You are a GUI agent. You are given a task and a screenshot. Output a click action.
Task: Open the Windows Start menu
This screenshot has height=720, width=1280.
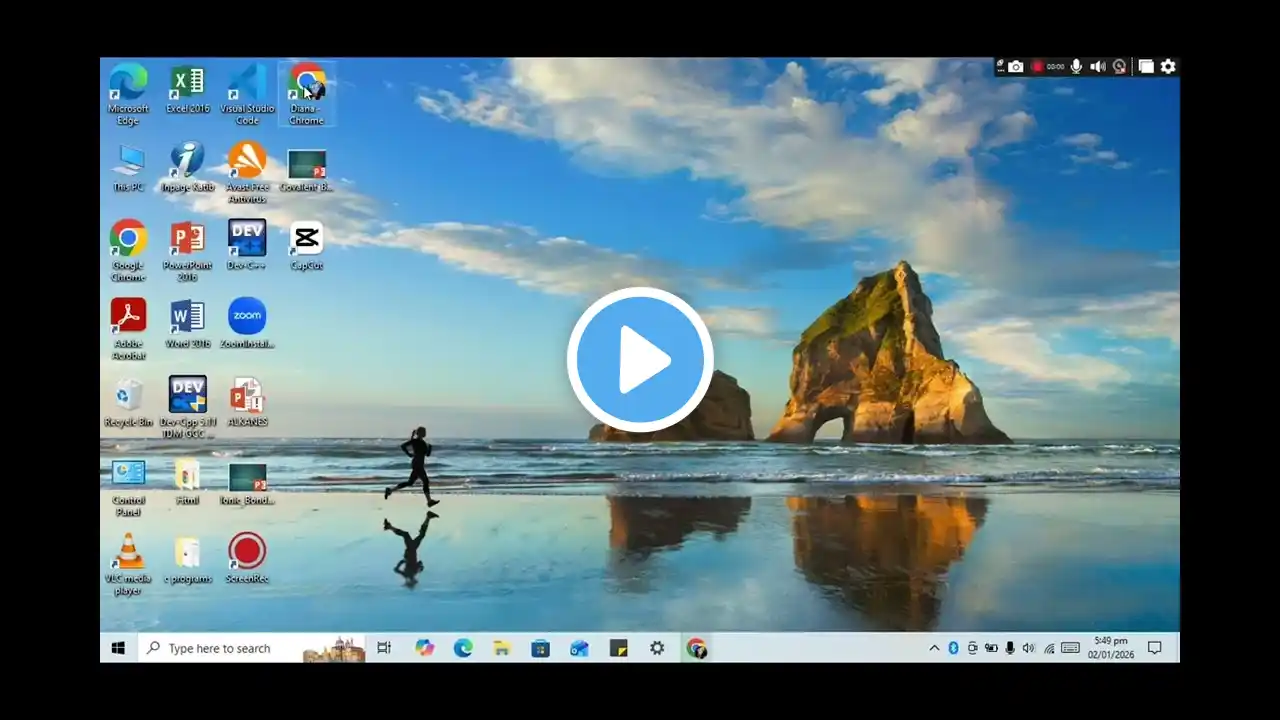[x=118, y=648]
